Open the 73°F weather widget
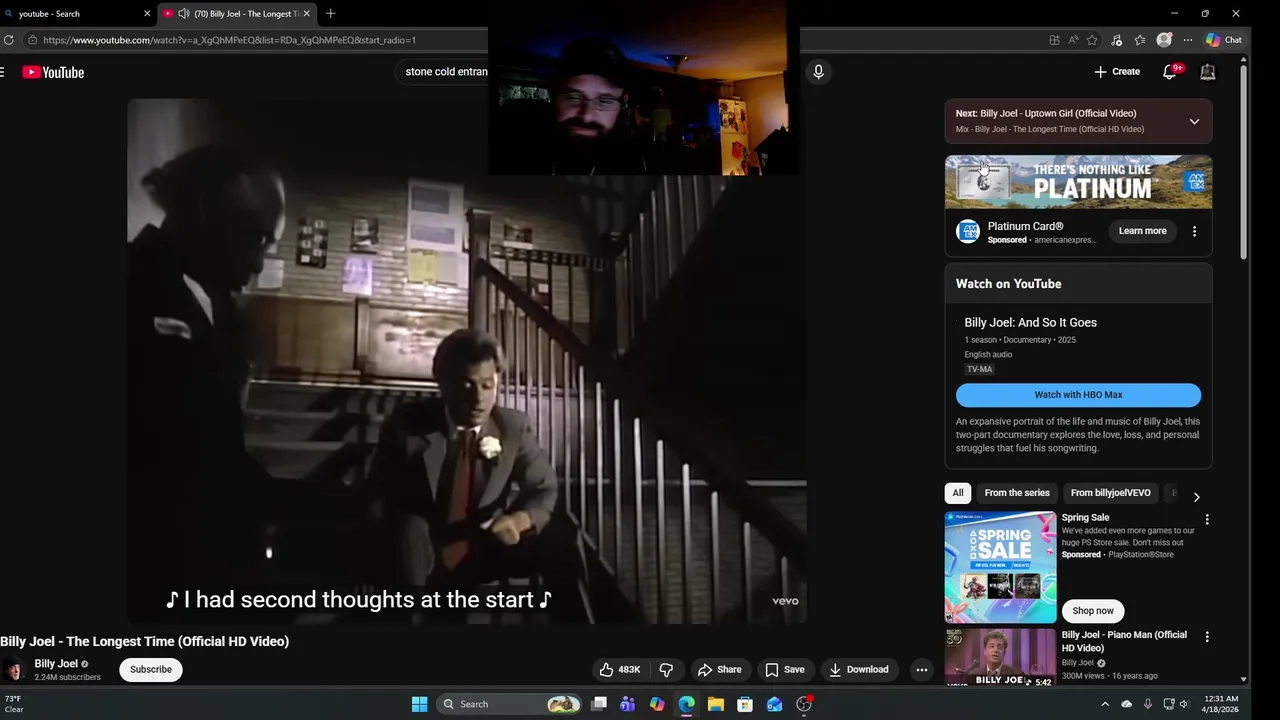Screen dimensions: 1280x720 pos(14,704)
